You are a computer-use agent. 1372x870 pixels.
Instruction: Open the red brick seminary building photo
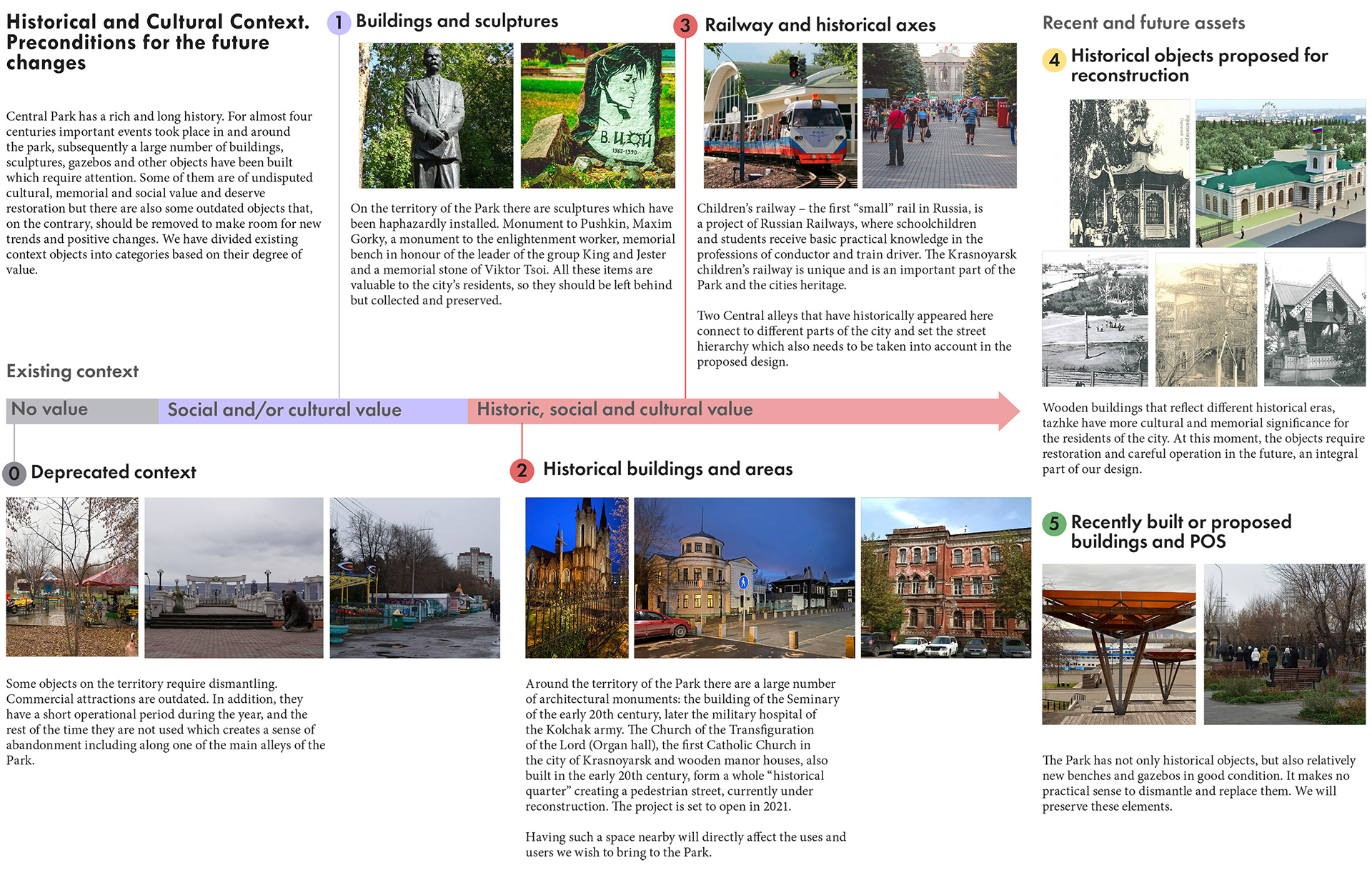[x=945, y=577]
